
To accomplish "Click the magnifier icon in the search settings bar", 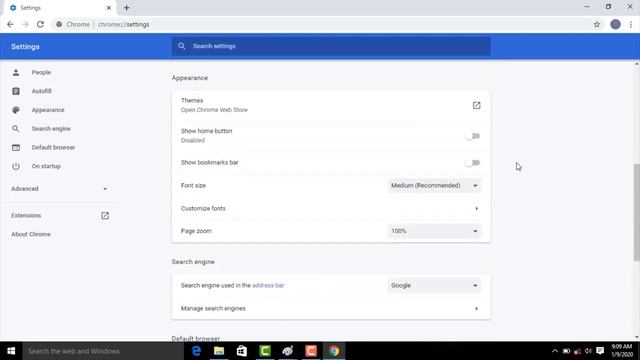I will (x=182, y=46).
